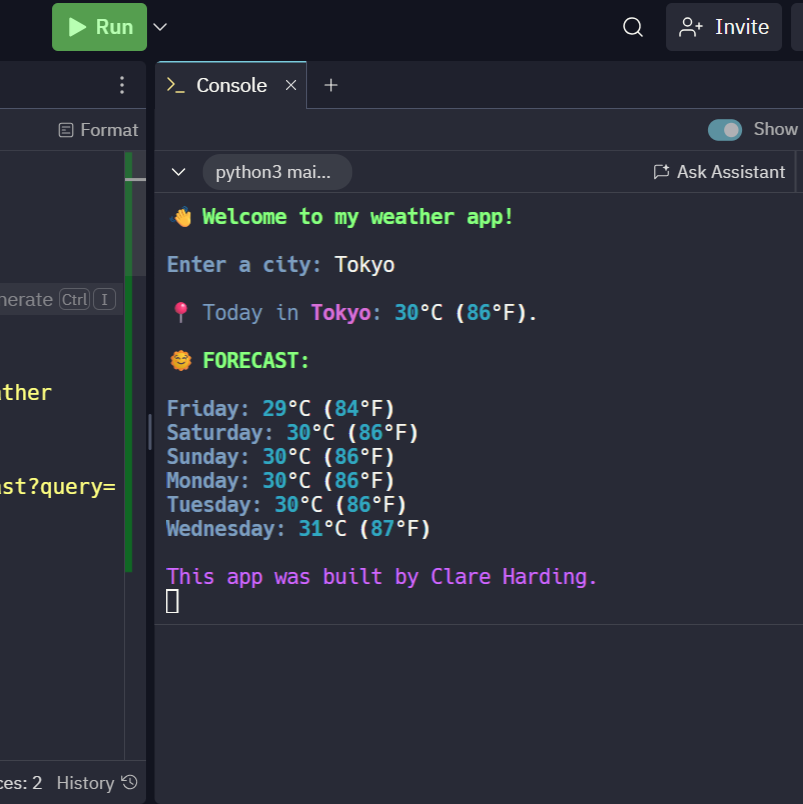Image resolution: width=803 pixels, height=804 pixels.
Task: Click the python3 mai... command pill
Action: (x=277, y=172)
